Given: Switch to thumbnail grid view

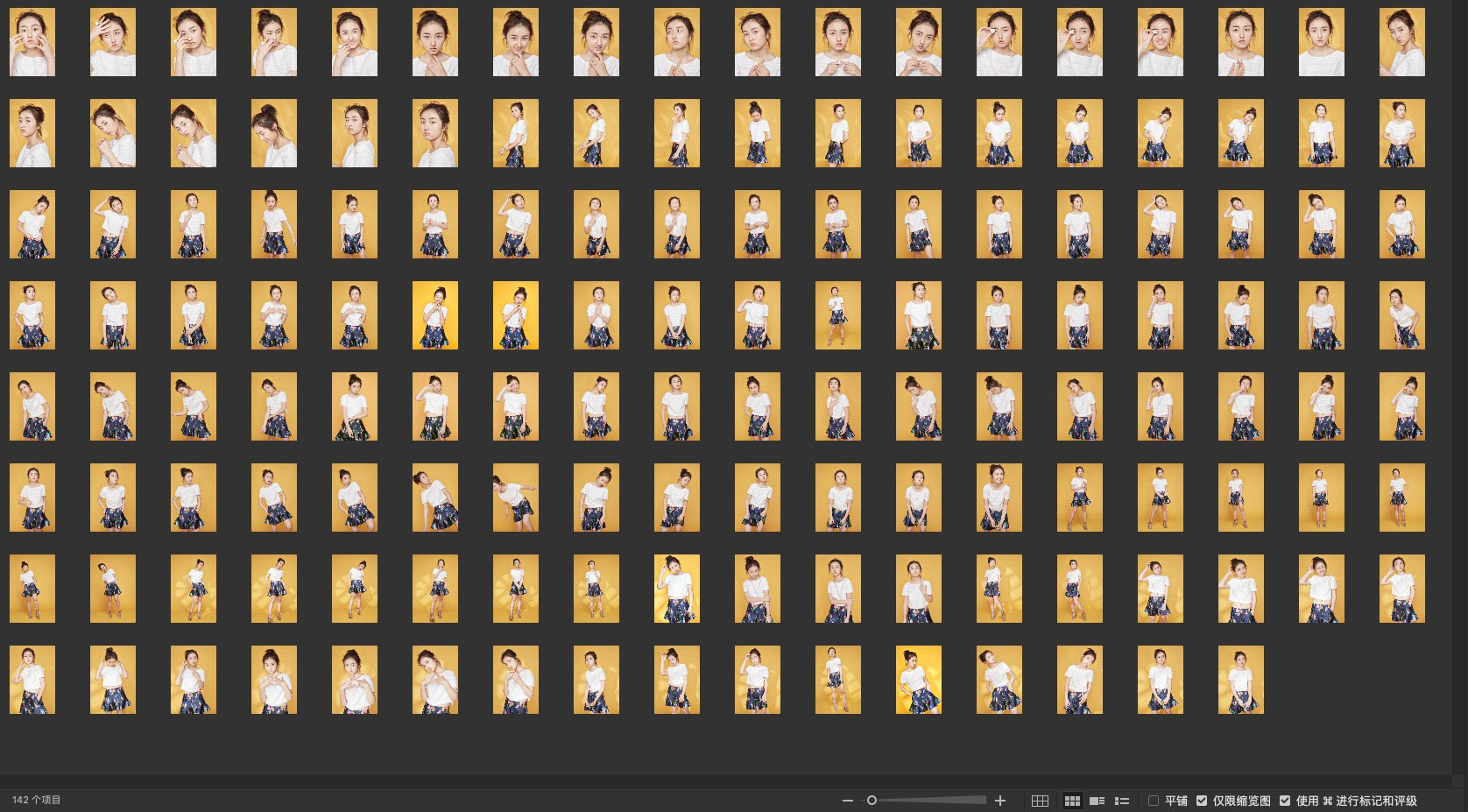Looking at the screenshot, I should [1072, 801].
